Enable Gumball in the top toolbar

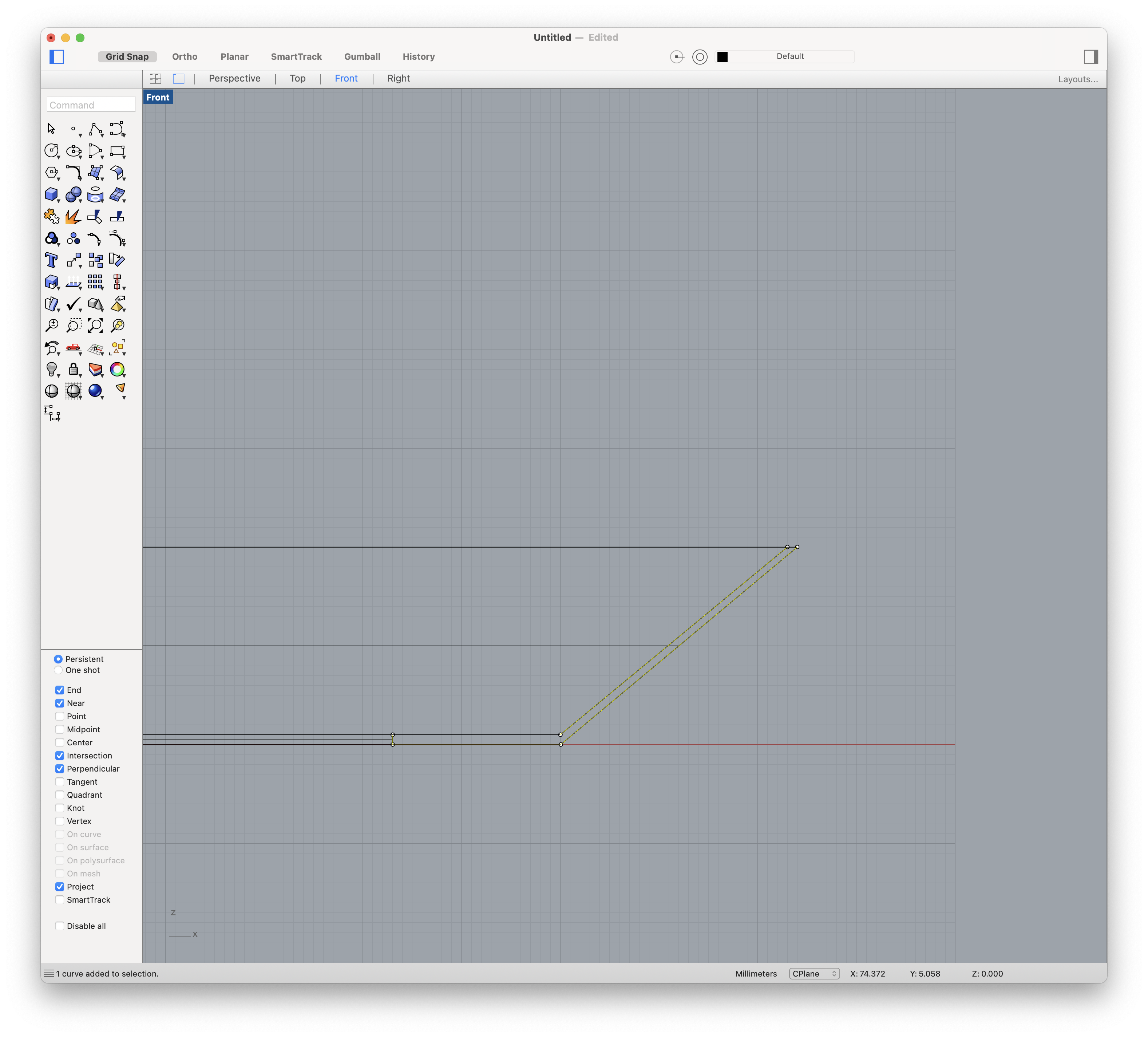pos(362,56)
